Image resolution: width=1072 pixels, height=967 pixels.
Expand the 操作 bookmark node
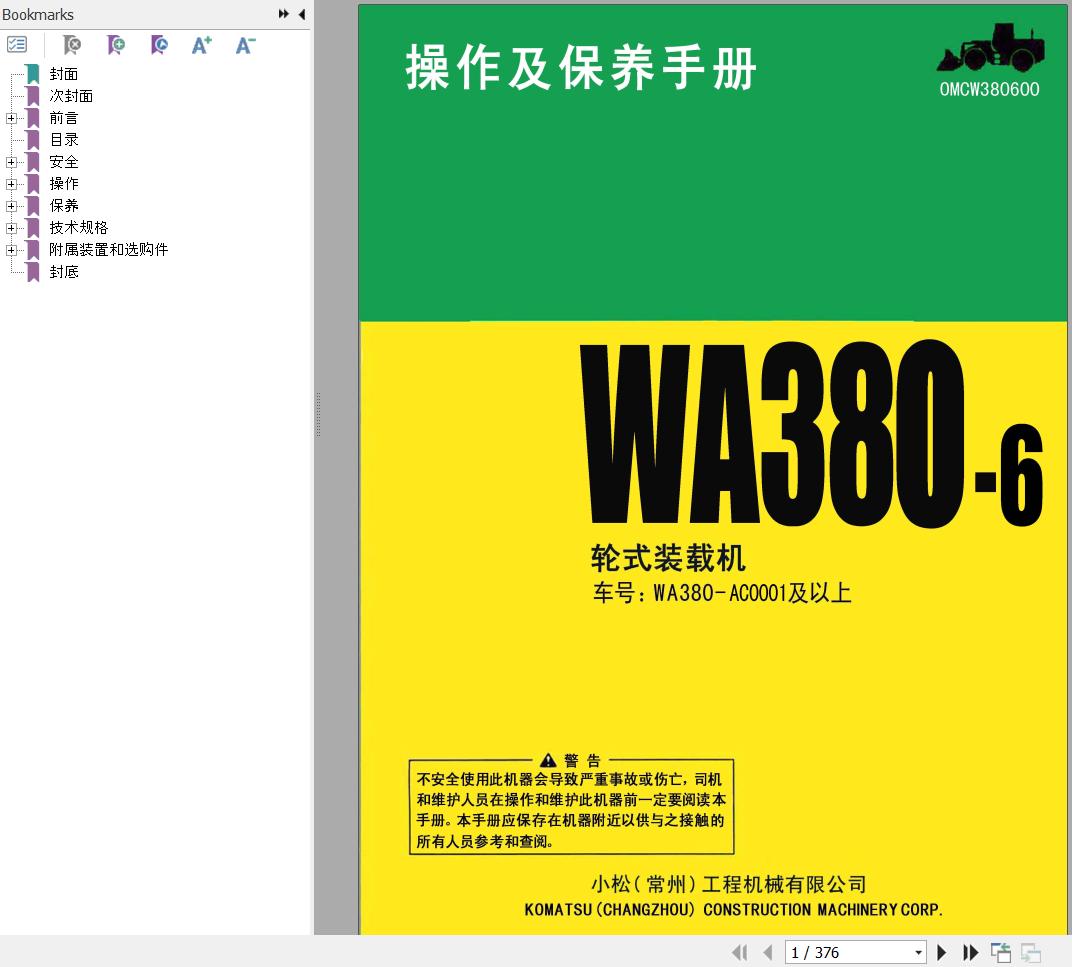(x=11, y=184)
